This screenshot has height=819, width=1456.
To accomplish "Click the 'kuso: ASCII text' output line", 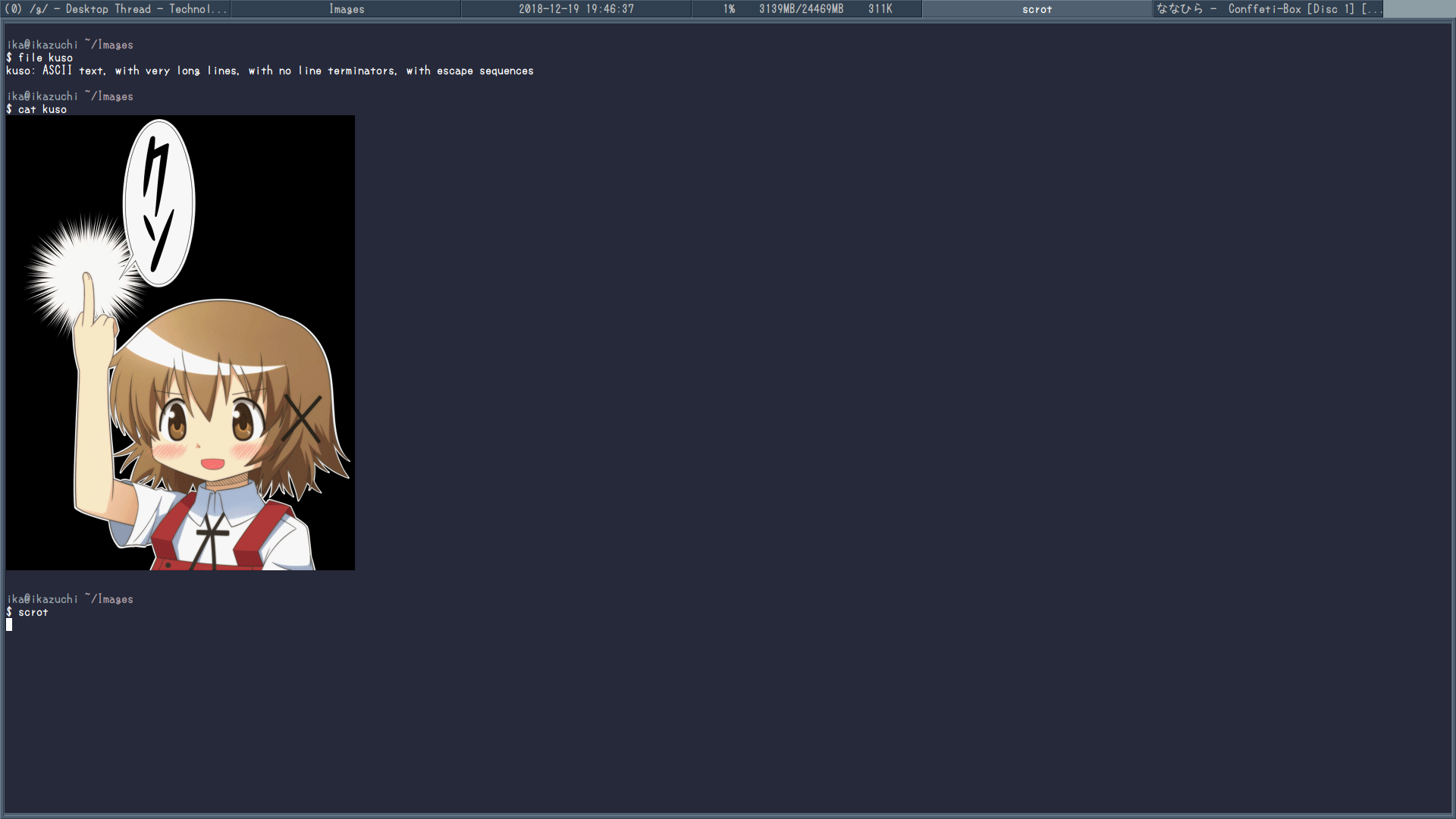I will (269, 71).
